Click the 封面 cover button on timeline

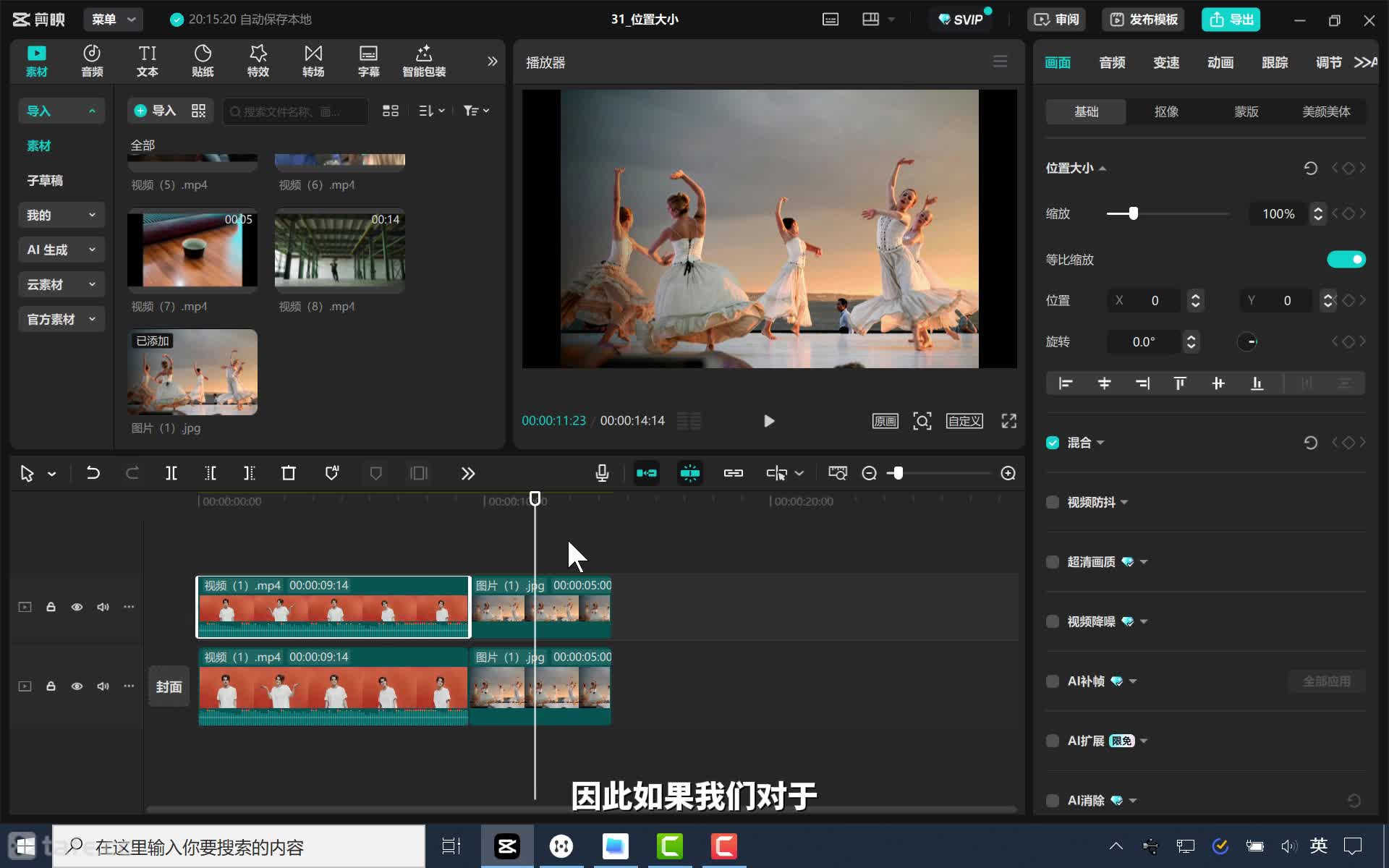(x=169, y=686)
